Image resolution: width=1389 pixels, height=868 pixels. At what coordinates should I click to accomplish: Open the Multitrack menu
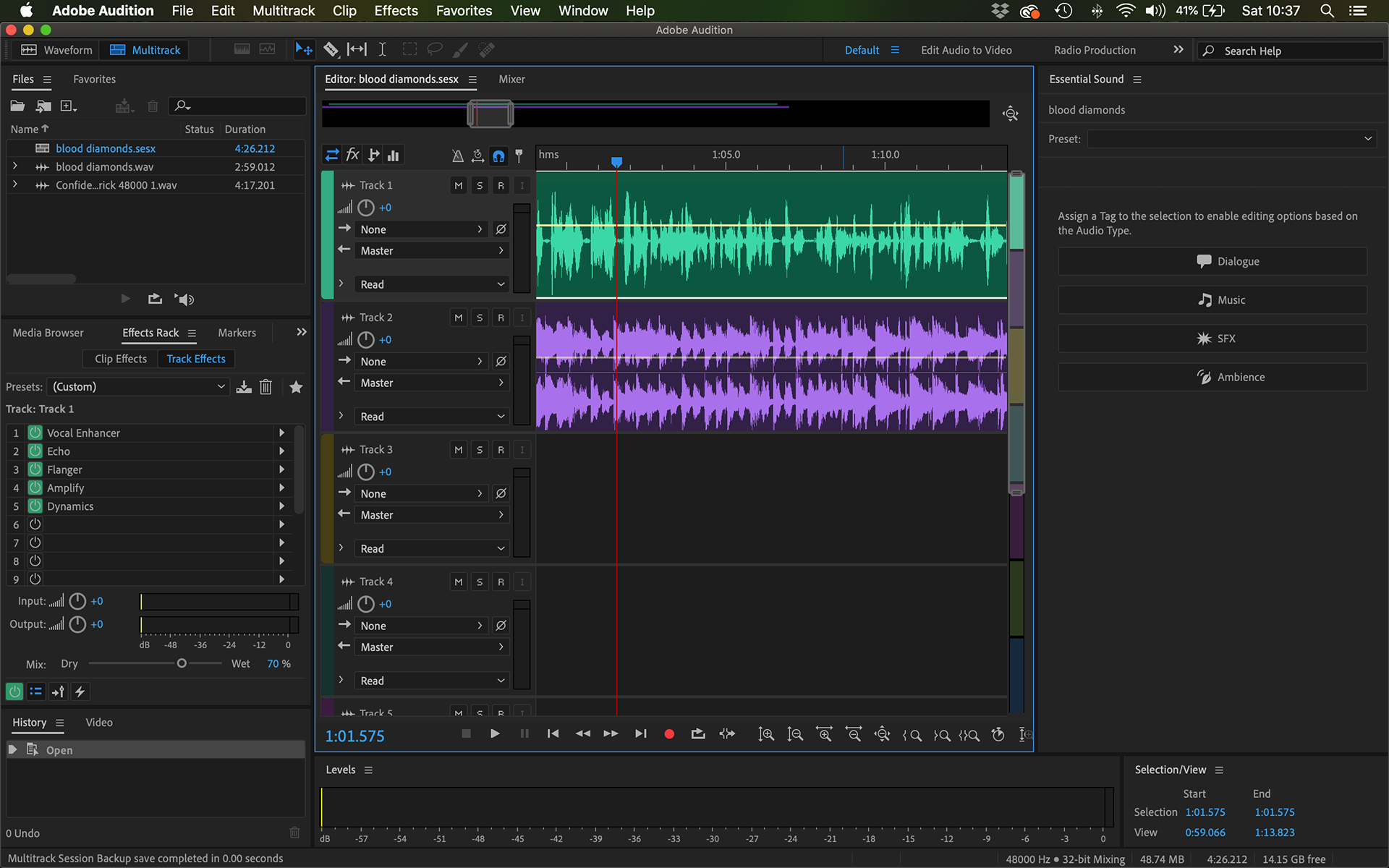(x=284, y=11)
